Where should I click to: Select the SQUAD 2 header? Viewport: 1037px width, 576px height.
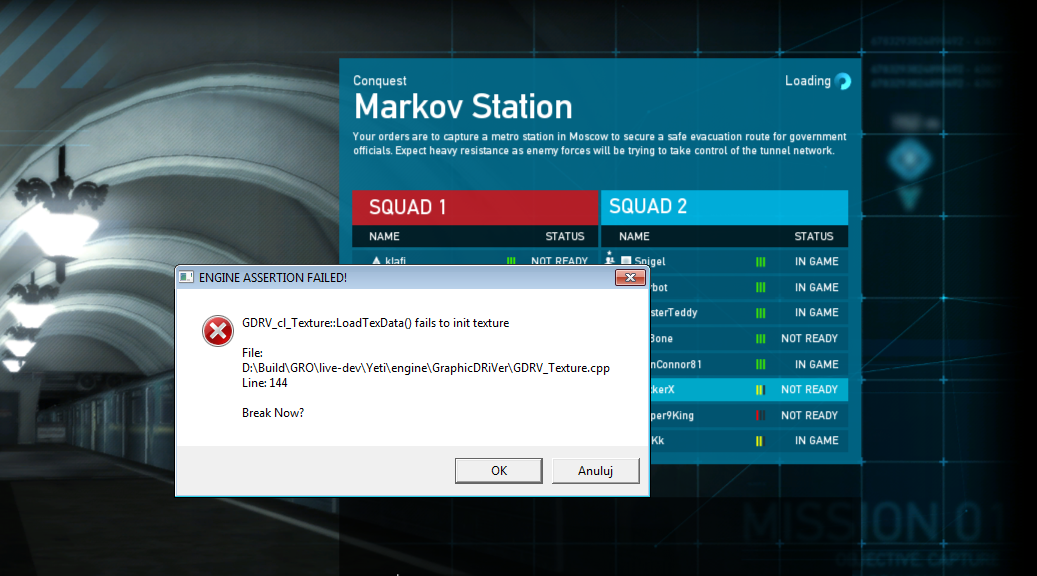point(724,207)
